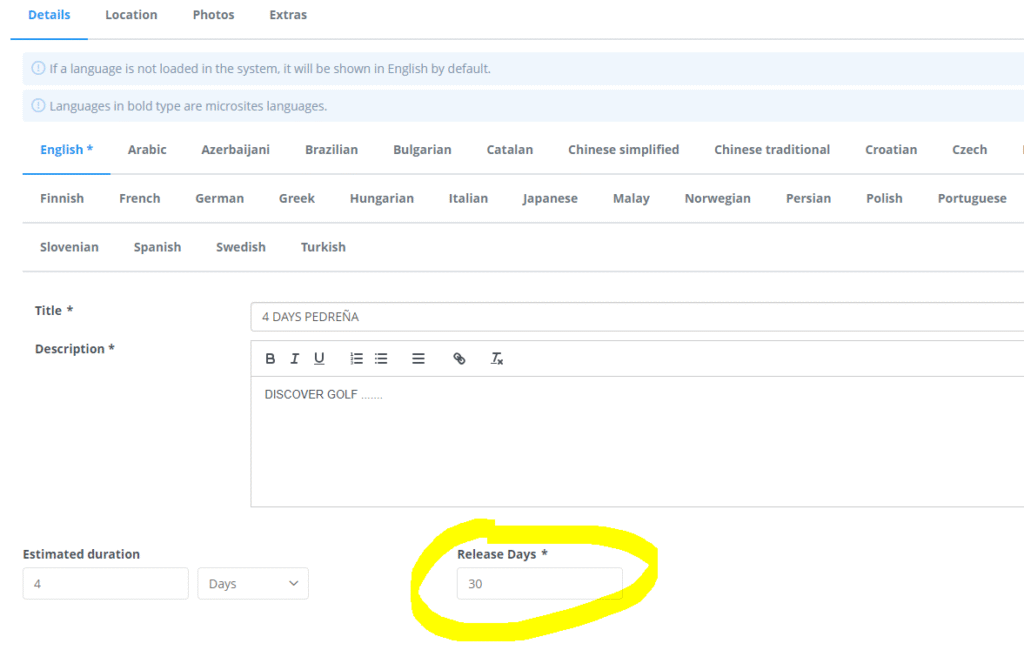
Task: Open text alignment option in editor
Action: (x=418, y=359)
